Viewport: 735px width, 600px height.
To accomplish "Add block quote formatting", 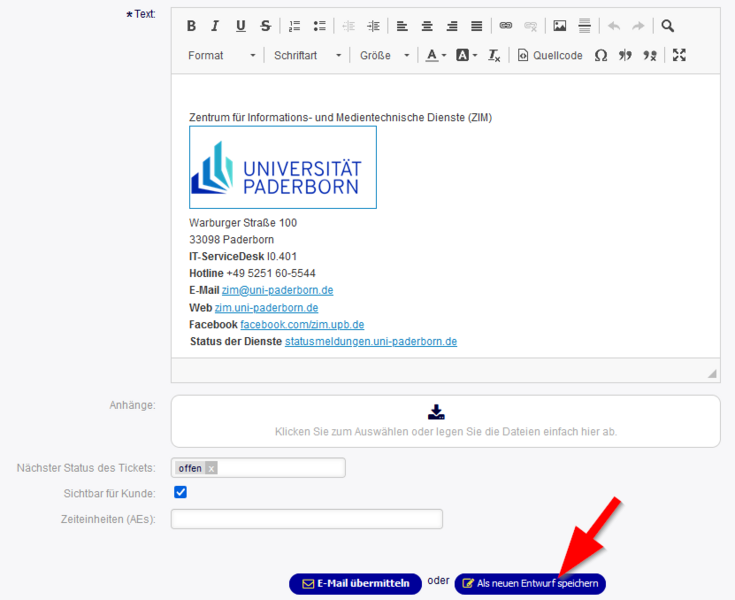I will click(625, 55).
